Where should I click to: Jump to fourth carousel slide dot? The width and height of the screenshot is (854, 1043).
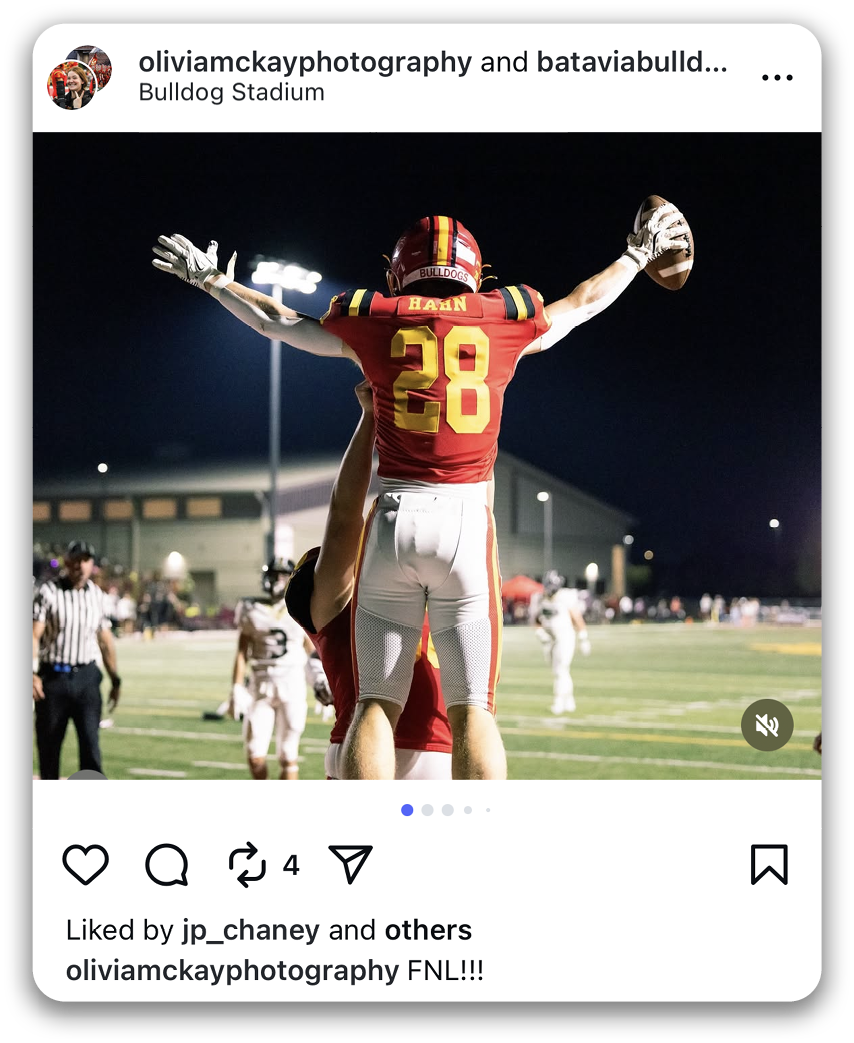coord(468,810)
